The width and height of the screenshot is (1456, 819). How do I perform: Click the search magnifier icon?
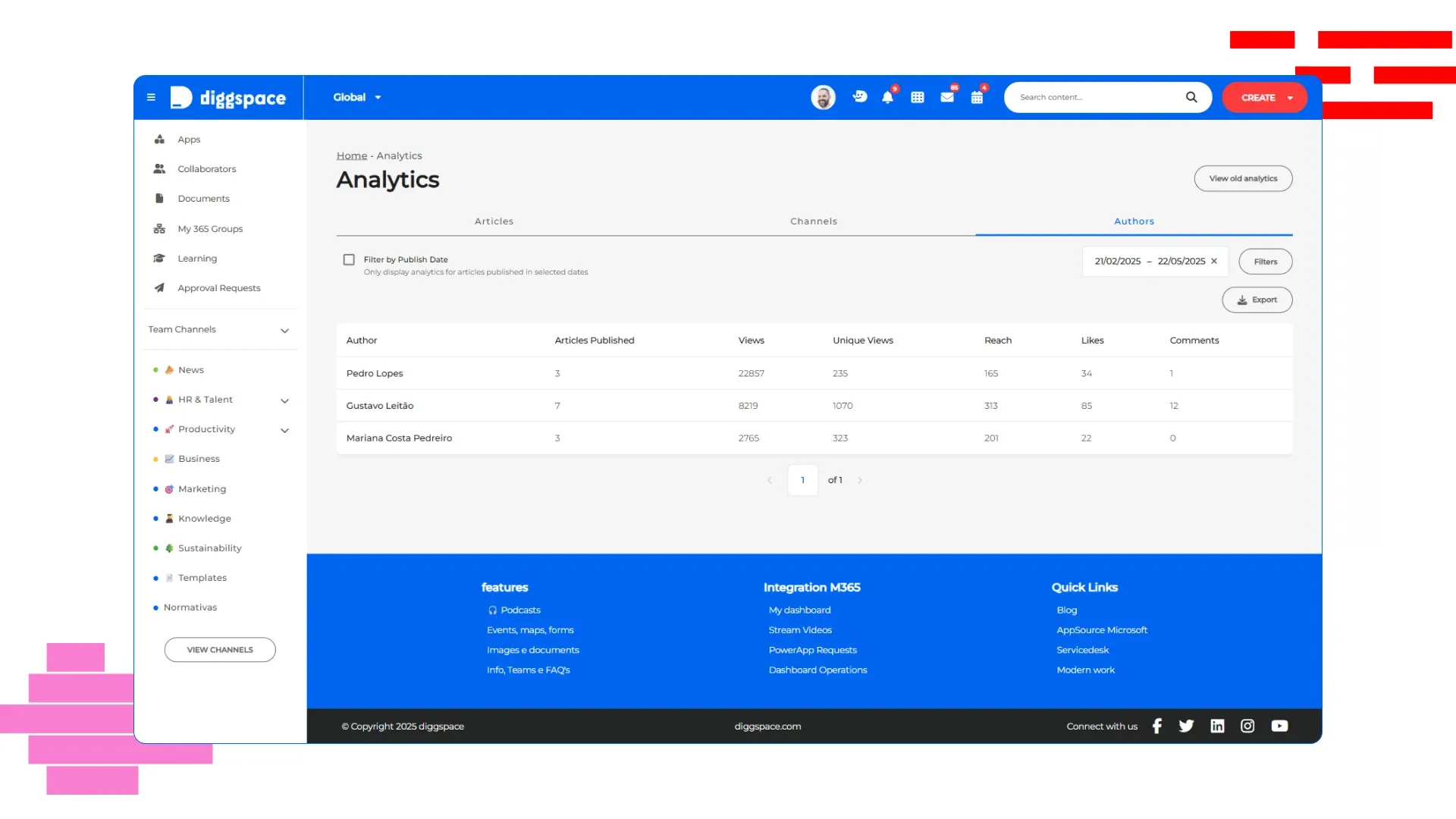(x=1191, y=97)
